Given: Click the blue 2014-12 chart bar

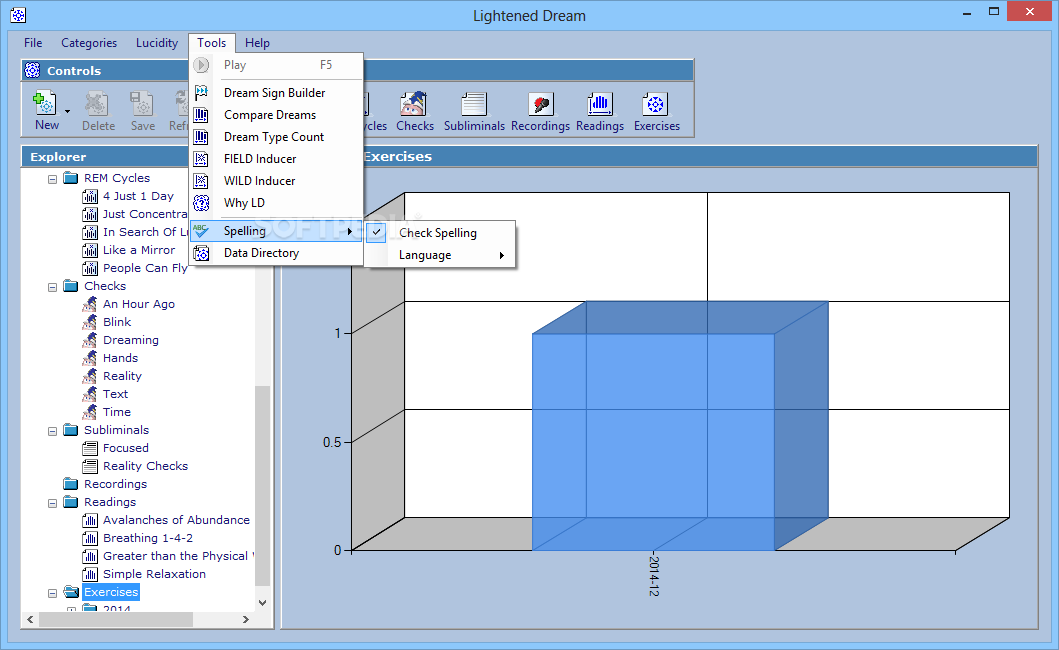Looking at the screenshot, I should click(653, 442).
